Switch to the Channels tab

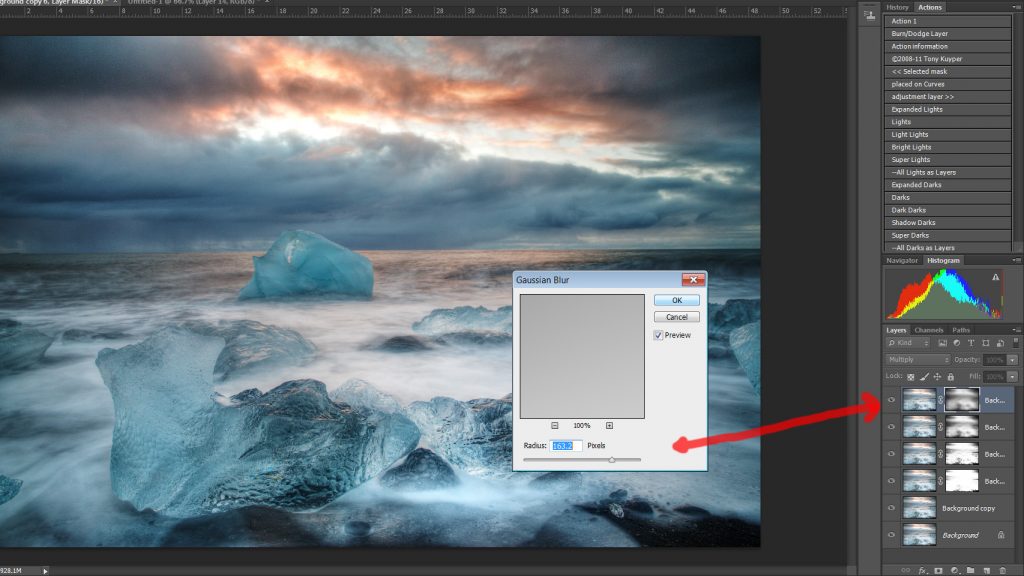coord(929,330)
